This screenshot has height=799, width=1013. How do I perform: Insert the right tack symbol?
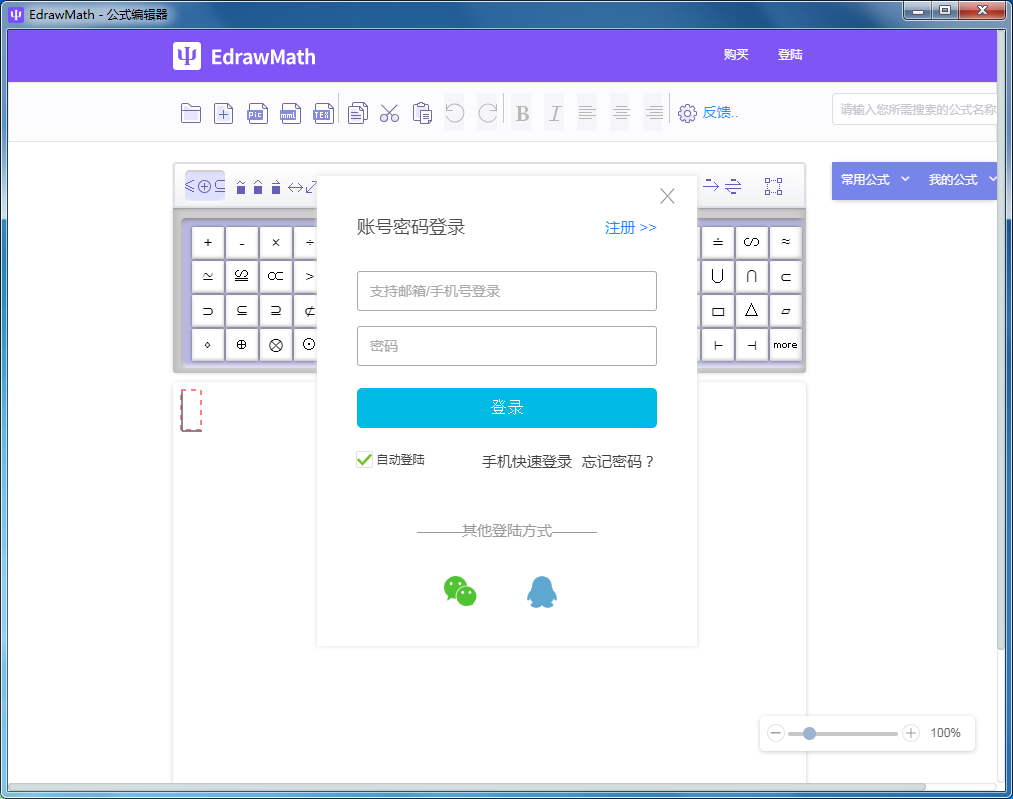click(717, 344)
